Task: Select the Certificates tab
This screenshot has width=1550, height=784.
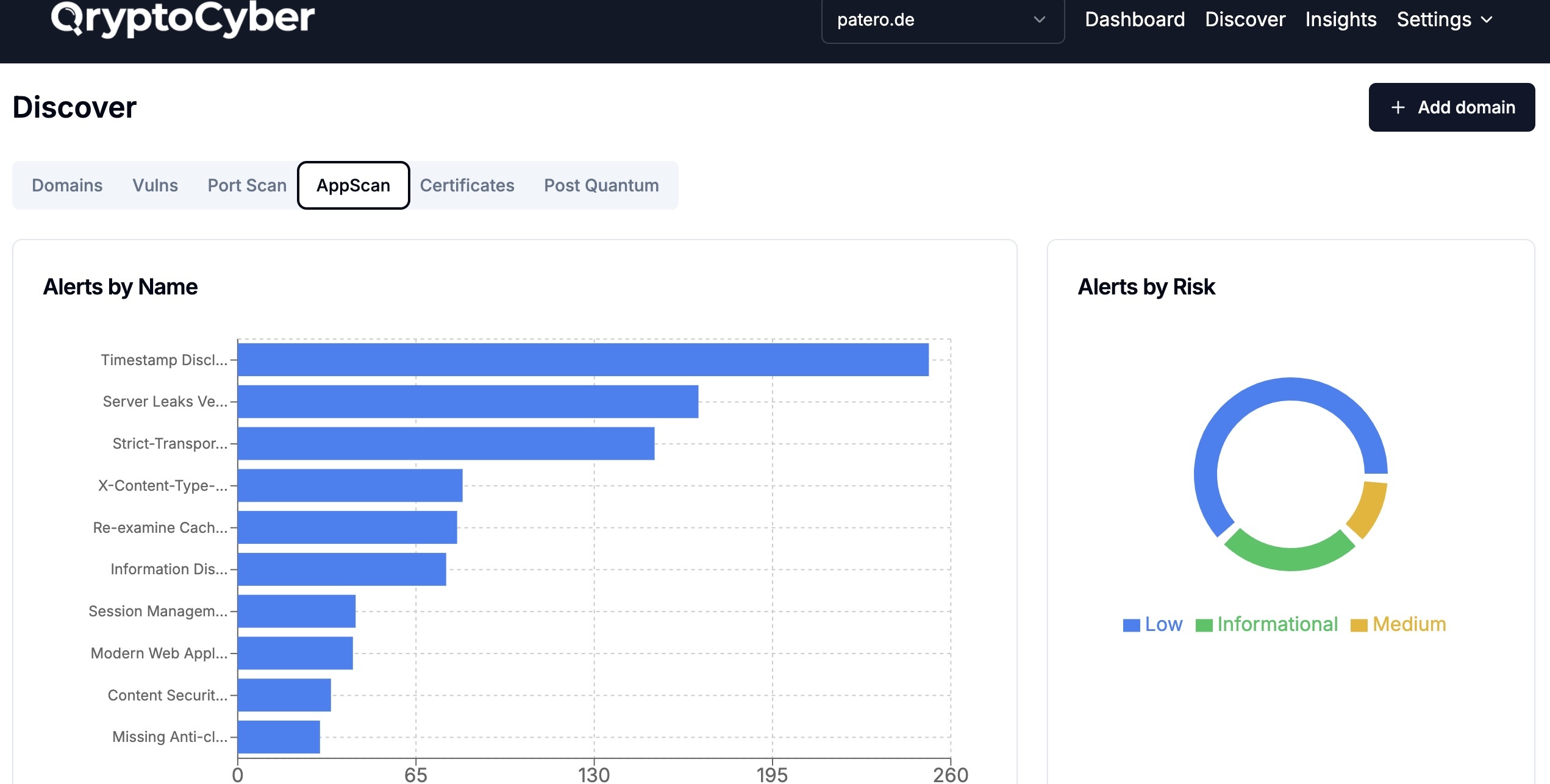Action: [467, 184]
